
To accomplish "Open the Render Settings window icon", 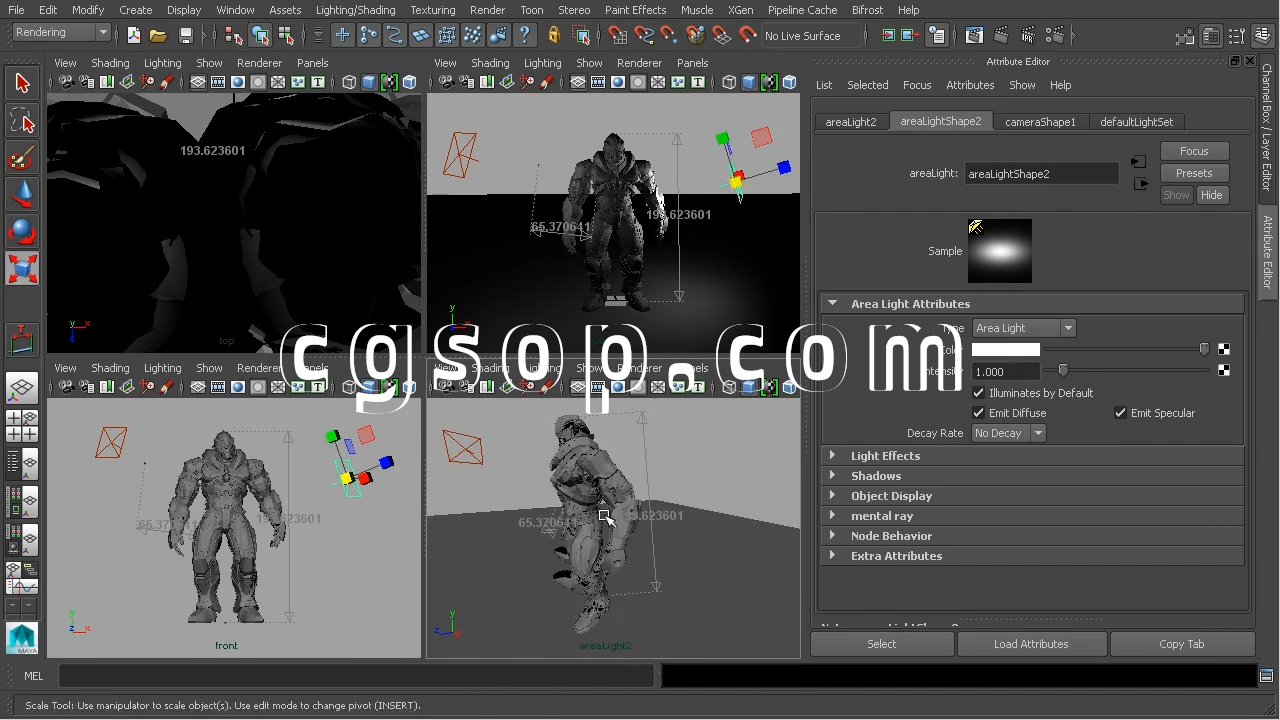I will [x=1053, y=35].
